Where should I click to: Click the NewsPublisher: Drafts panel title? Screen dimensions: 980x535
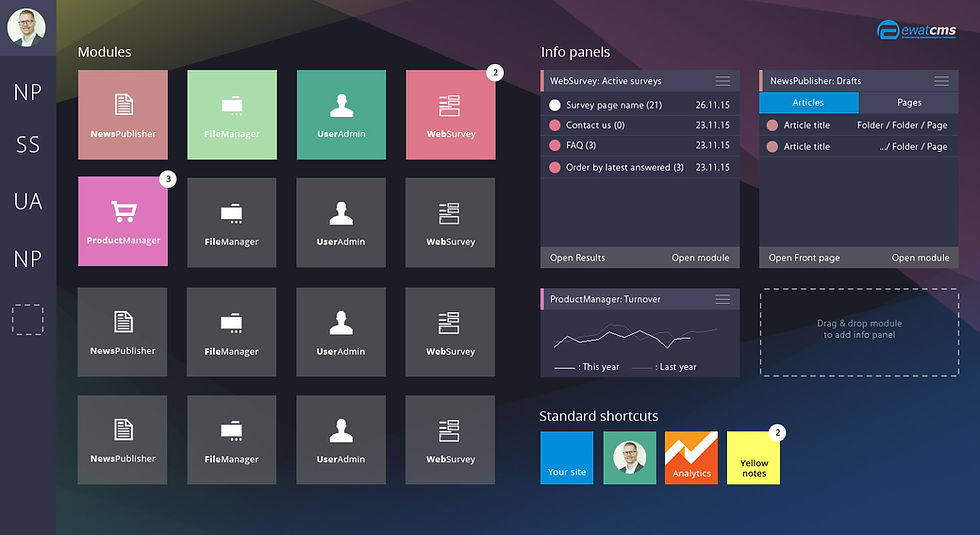coord(815,81)
